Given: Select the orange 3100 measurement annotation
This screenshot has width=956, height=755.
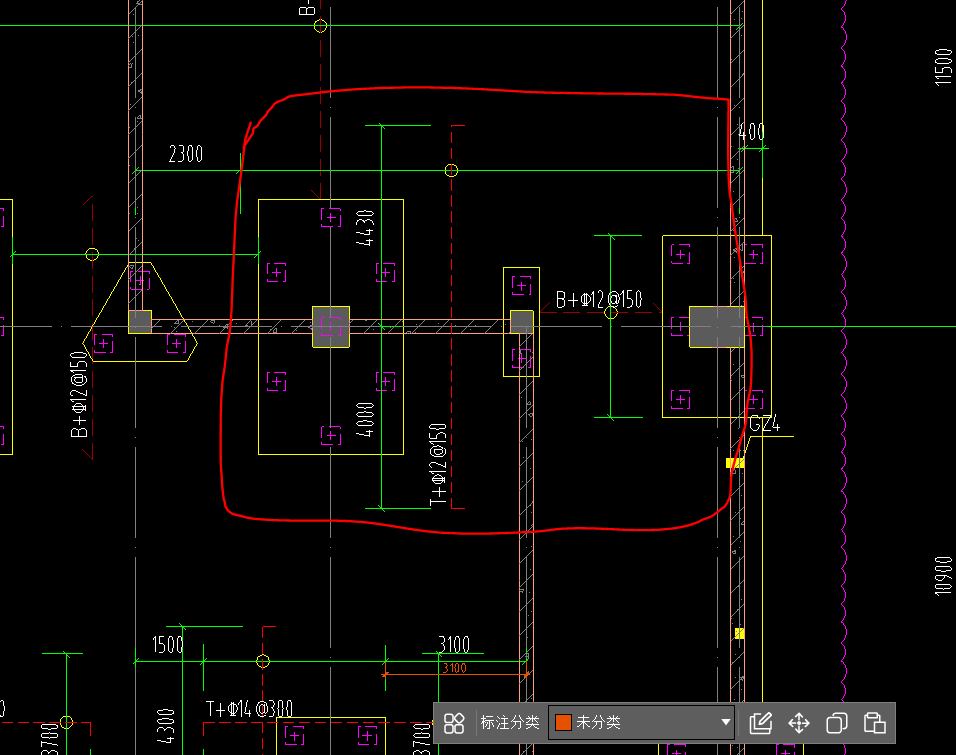Looking at the screenshot, I should (x=453, y=668).
